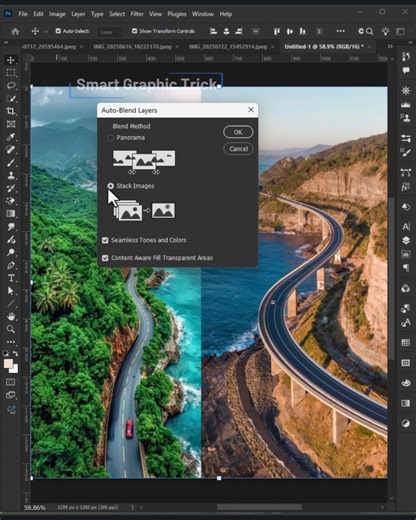The width and height of the screenshot is (416, 520).
Task: Expand the left toolbar double arrow
Action: (x=6, y=43)
